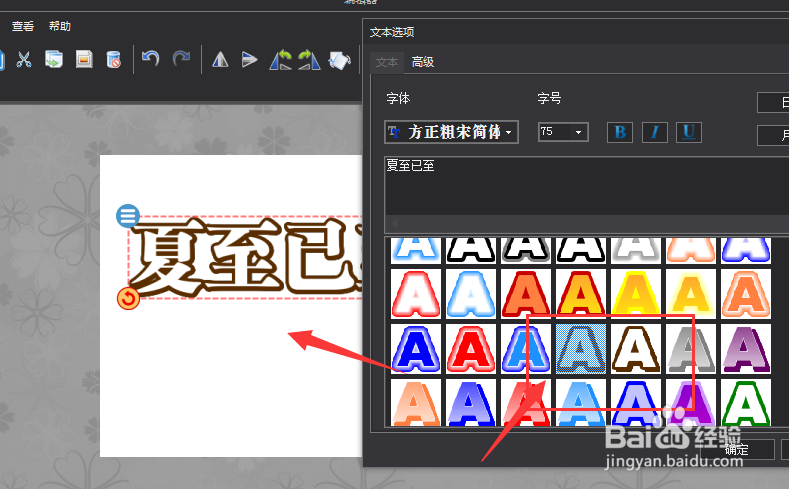Open the 方正粗宋简体 font dropdown

[x=451, y=132]
